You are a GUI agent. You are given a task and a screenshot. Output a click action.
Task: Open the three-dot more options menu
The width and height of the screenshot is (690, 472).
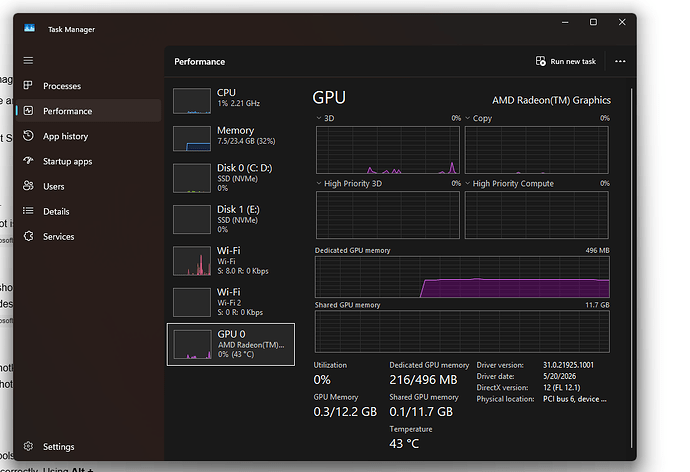tap(620, 61)
